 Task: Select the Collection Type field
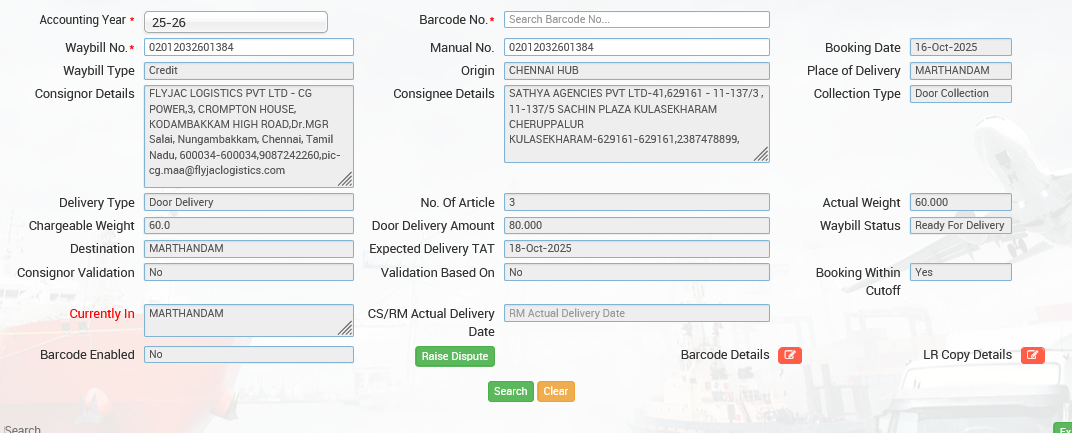click(x=960, y=94)
